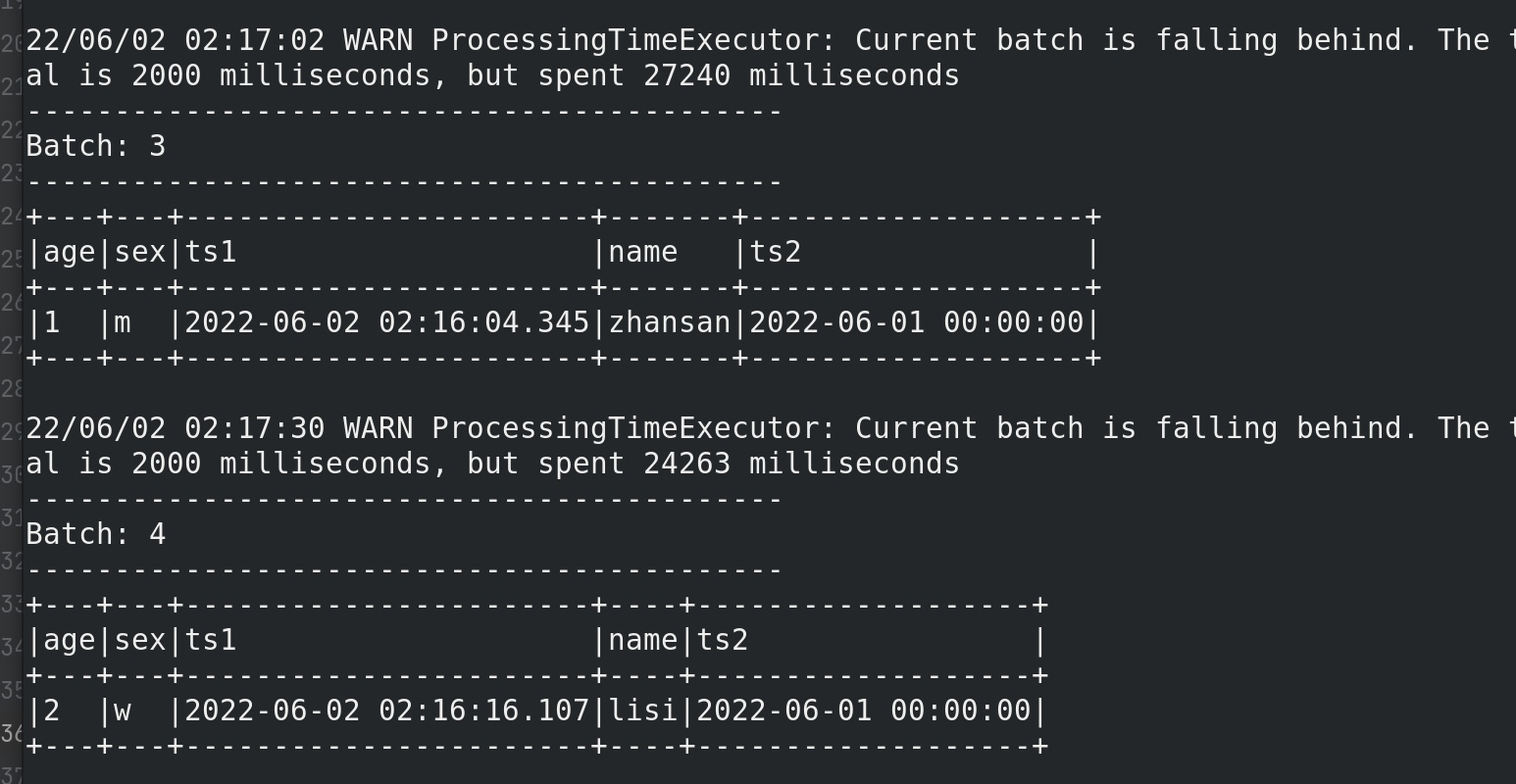The image size is (1516, 784).
Task: Click 'spent 27240 milliseconds' text
Action: tap(749, 76)
